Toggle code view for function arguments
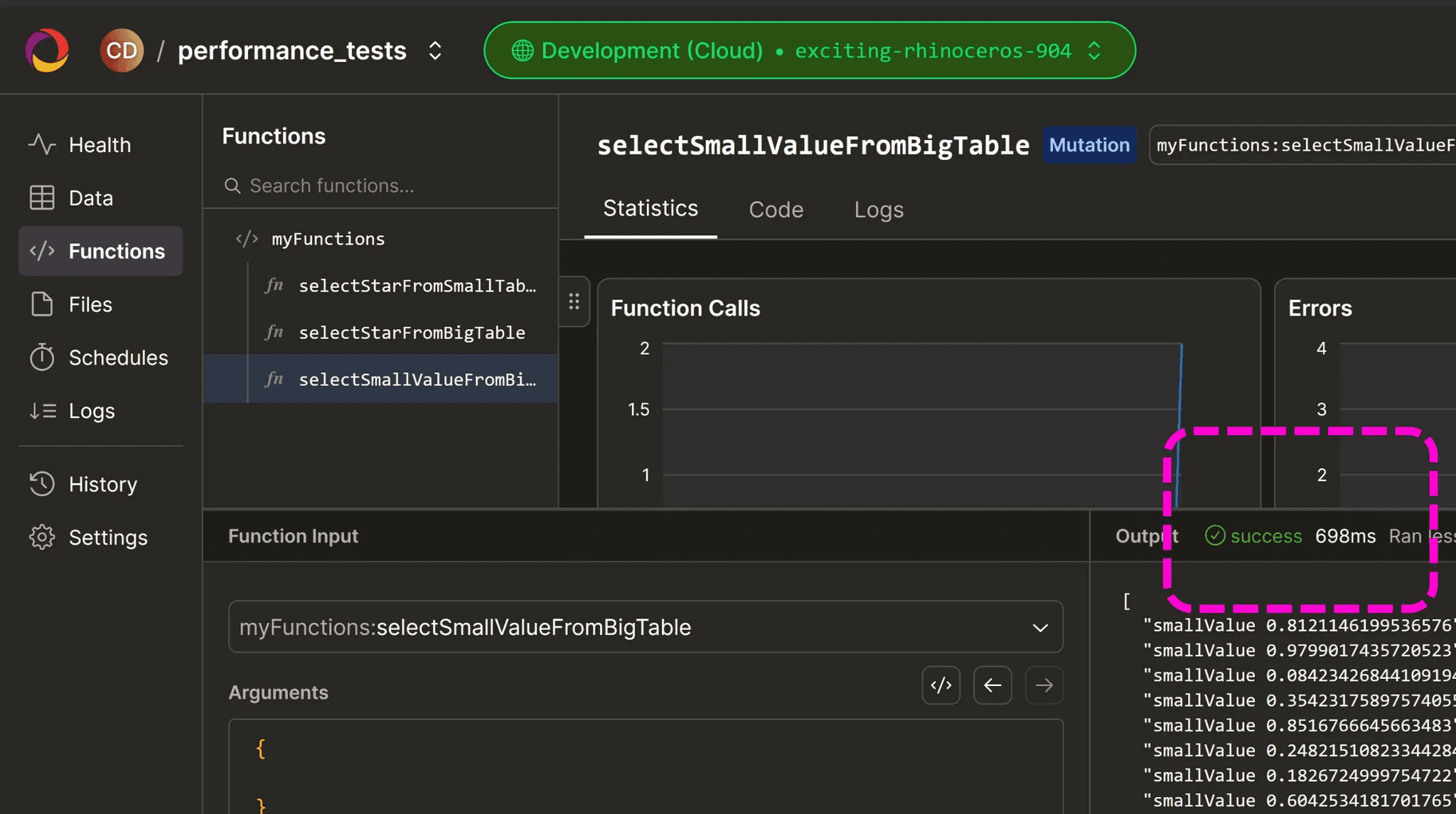Image resolution: width=1456 pixels, height=814 pixels. coord(941,685)
